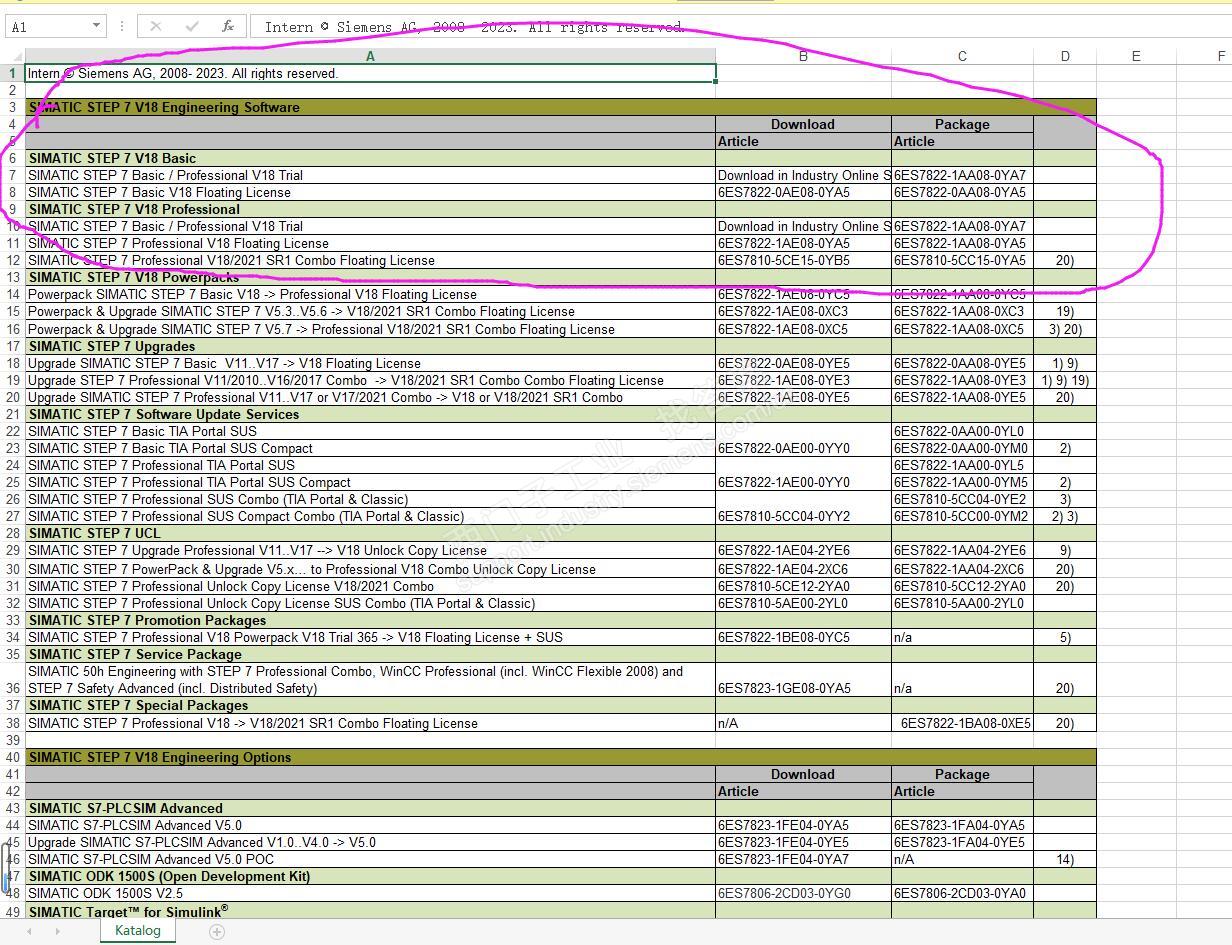The width and height of the screenshot is (1232, 945).
Task: Select 'SIMATIC STEP 7 Special Packages' section cell
Action: (x=370, y=705)
